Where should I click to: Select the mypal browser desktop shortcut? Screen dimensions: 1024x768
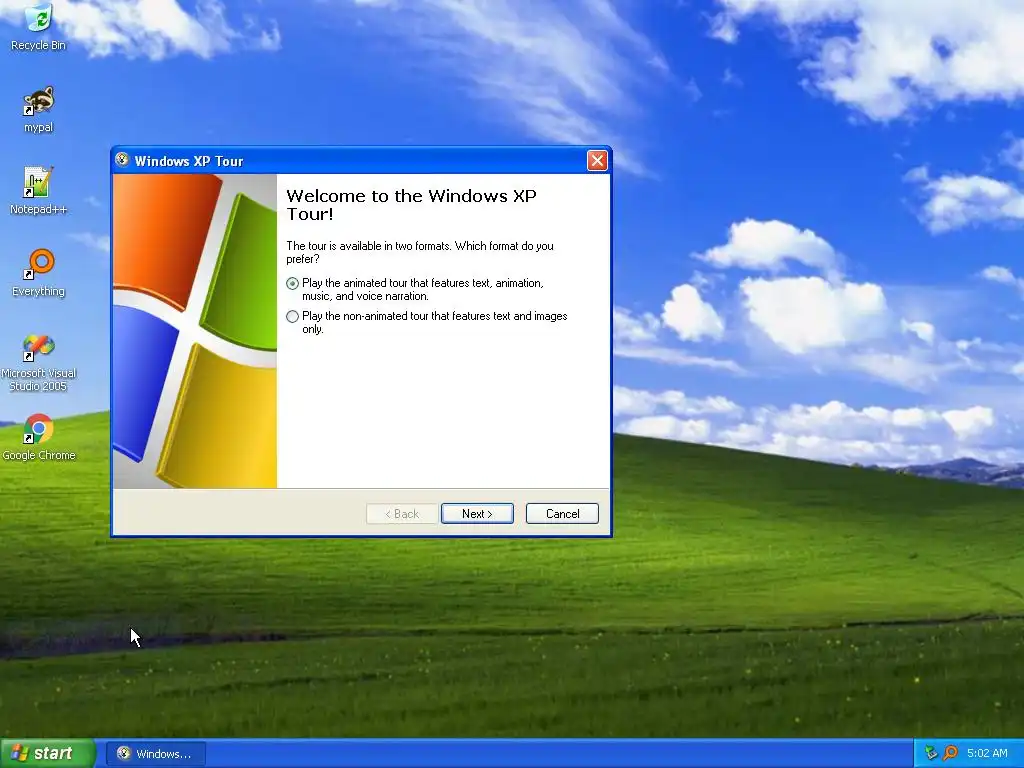click(39, 109)
